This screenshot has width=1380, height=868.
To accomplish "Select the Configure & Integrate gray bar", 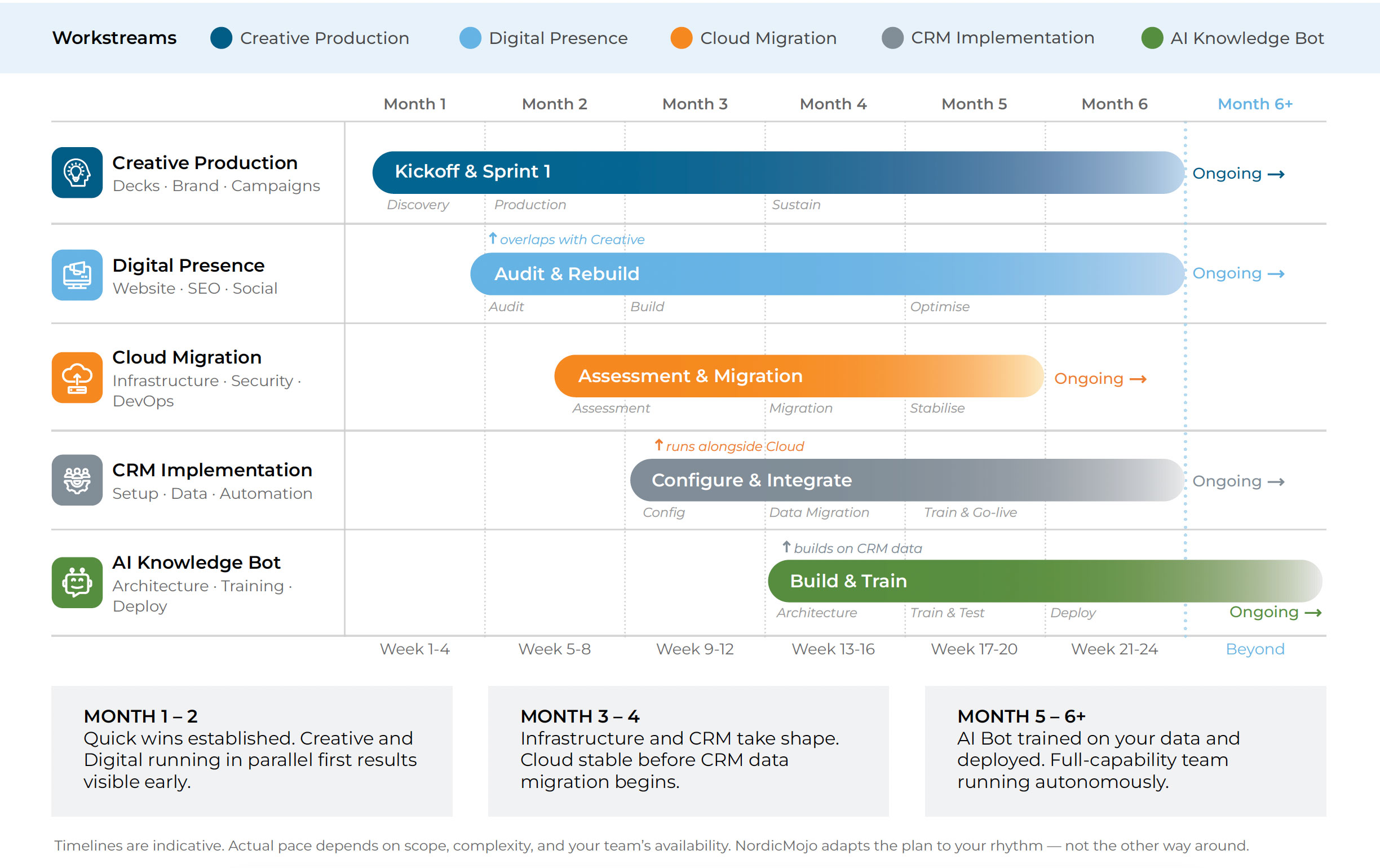I will [x=905, y=480].
